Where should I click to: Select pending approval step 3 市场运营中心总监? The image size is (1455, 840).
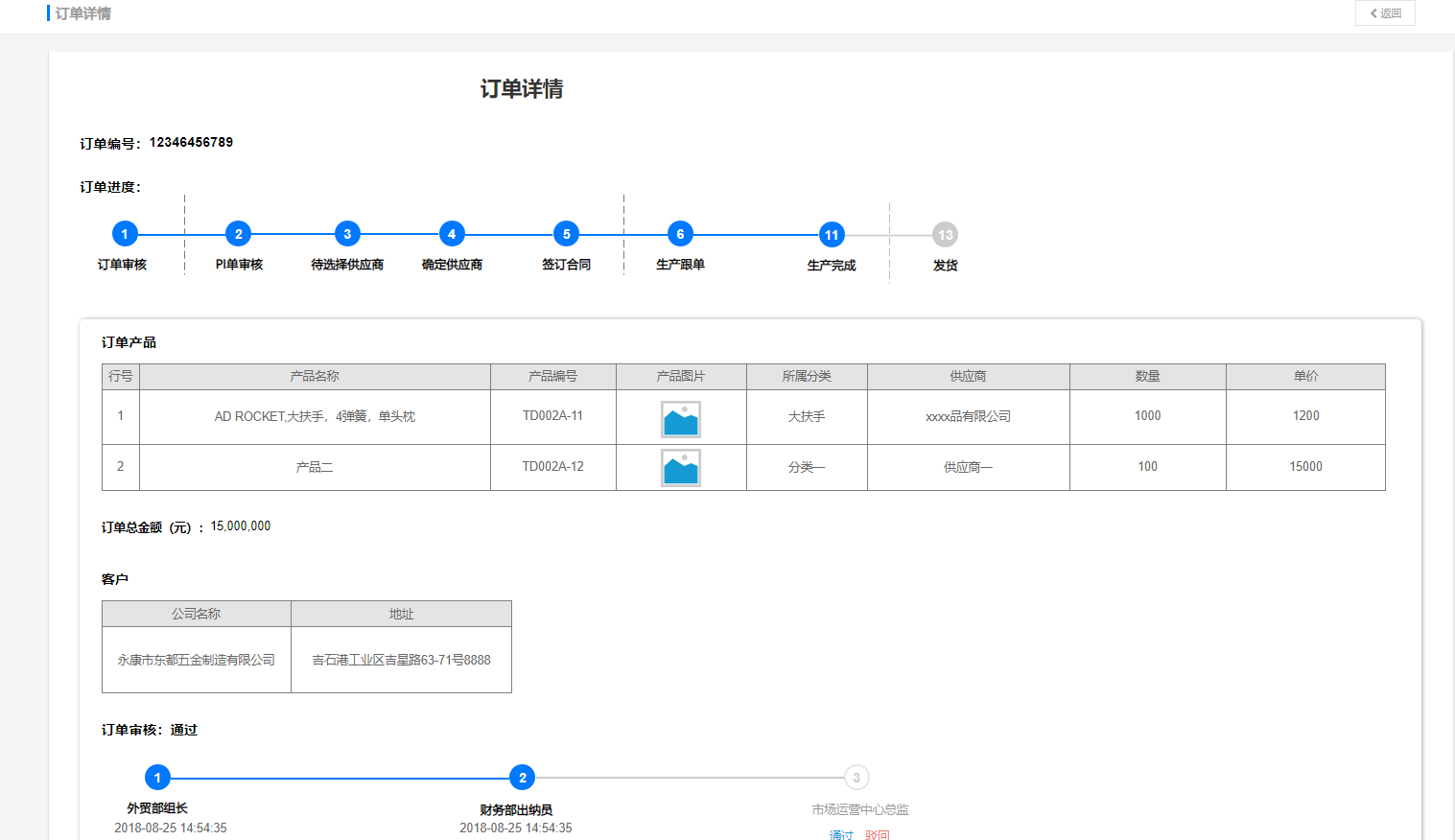coord(857,778)
